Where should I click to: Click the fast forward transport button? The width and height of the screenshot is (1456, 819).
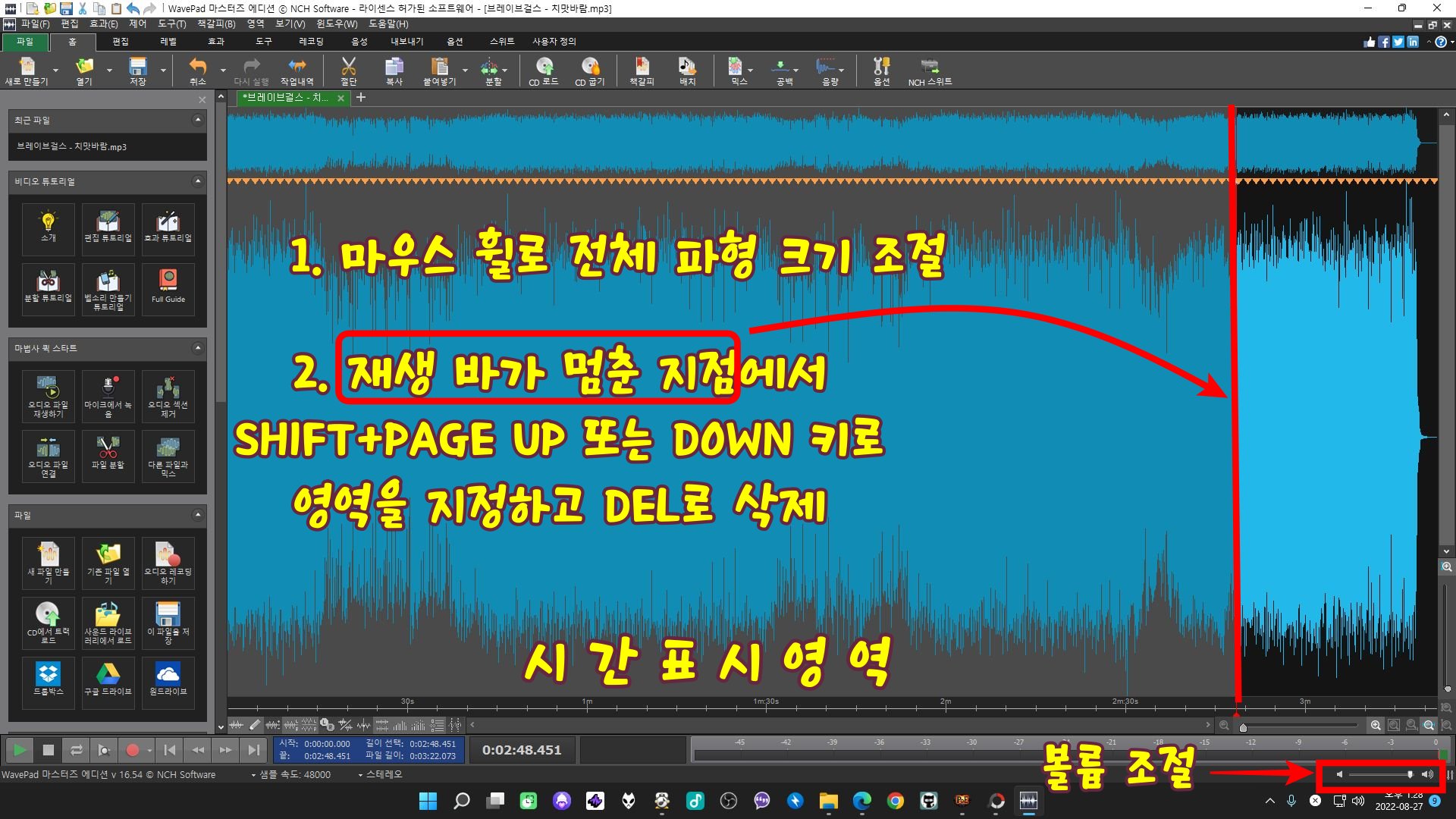226,750
